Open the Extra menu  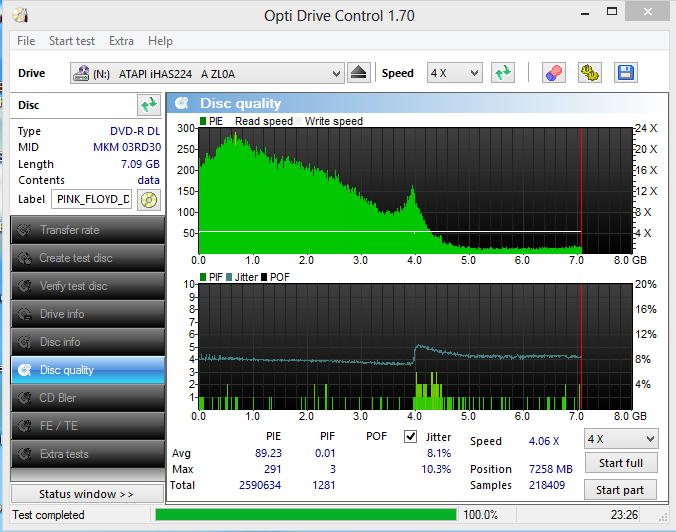[121, 41]
